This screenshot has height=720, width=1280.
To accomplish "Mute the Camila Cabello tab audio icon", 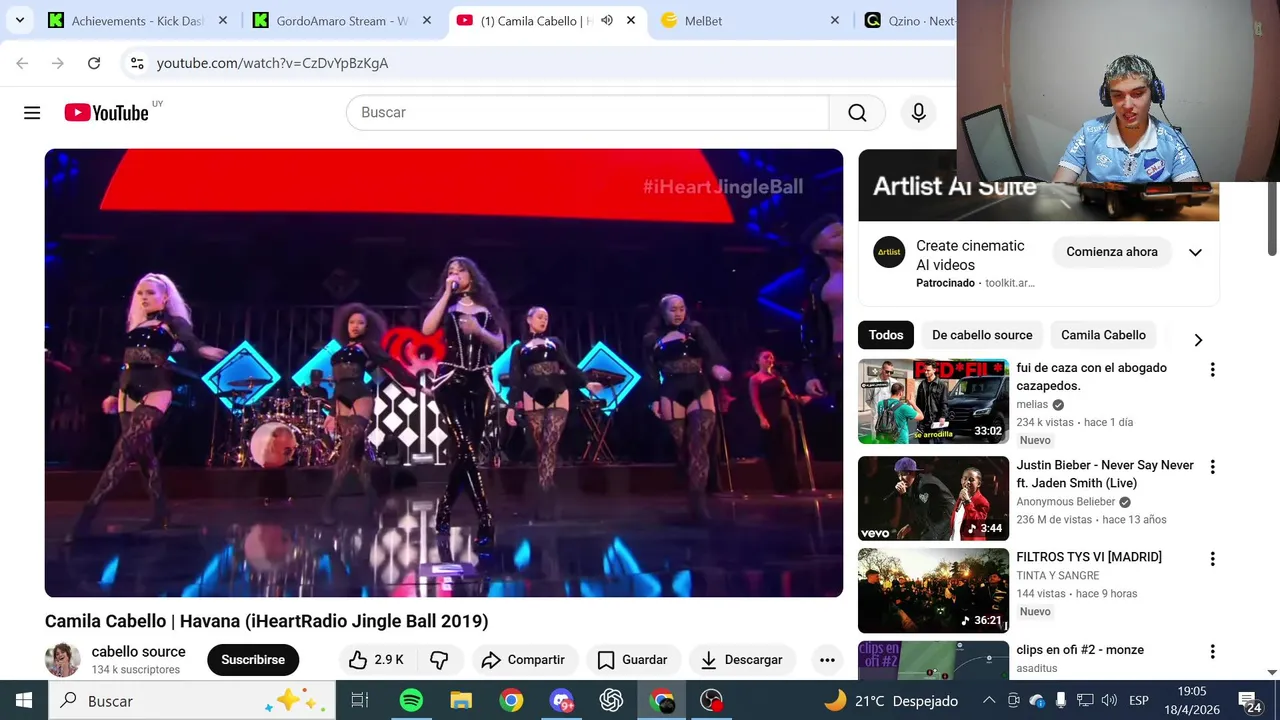I will point(606,20).
